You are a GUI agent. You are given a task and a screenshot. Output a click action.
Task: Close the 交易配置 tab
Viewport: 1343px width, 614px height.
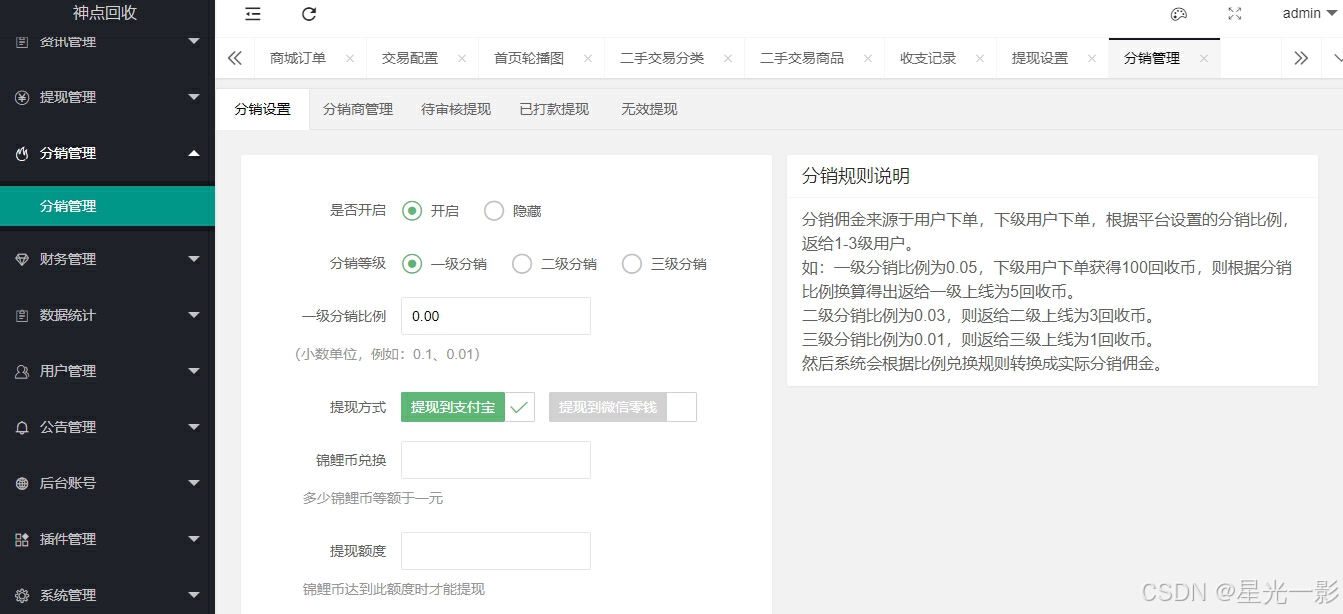point(461,58)
